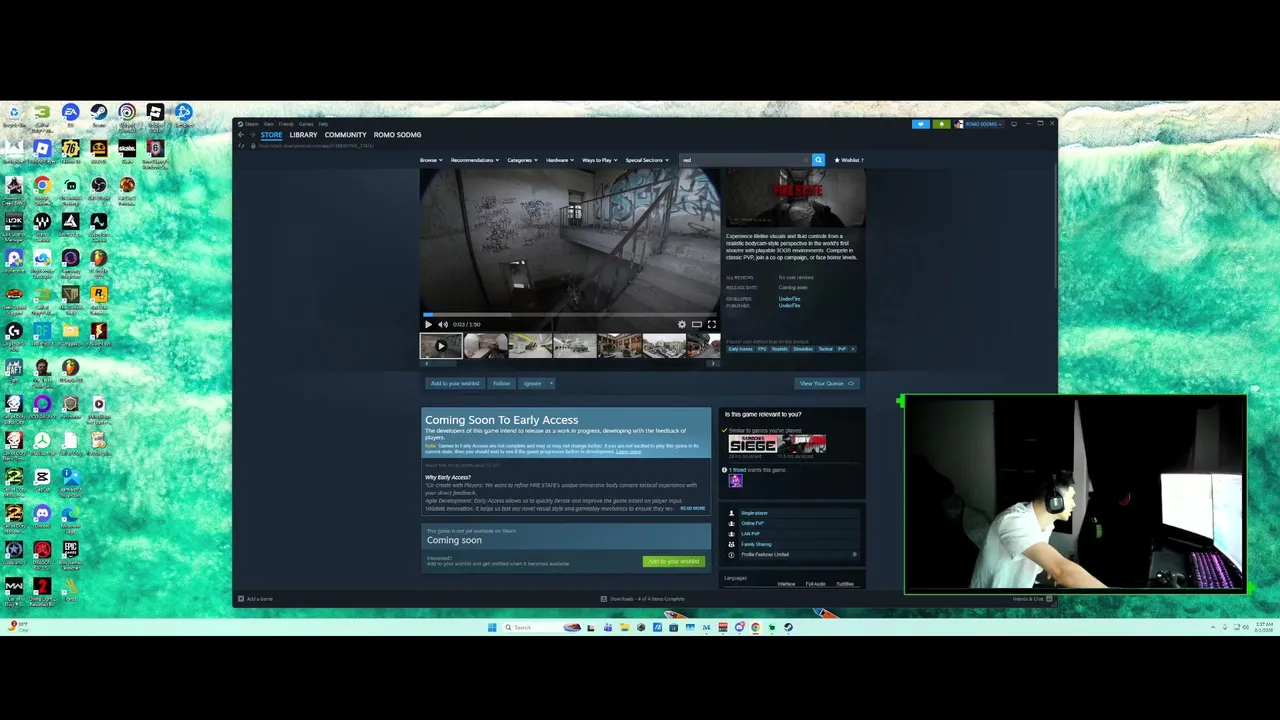The width and height of the screenshot is (1280, 720).
Task: Click the Rainbow Six Siege similar game banner
Action: 753,445
